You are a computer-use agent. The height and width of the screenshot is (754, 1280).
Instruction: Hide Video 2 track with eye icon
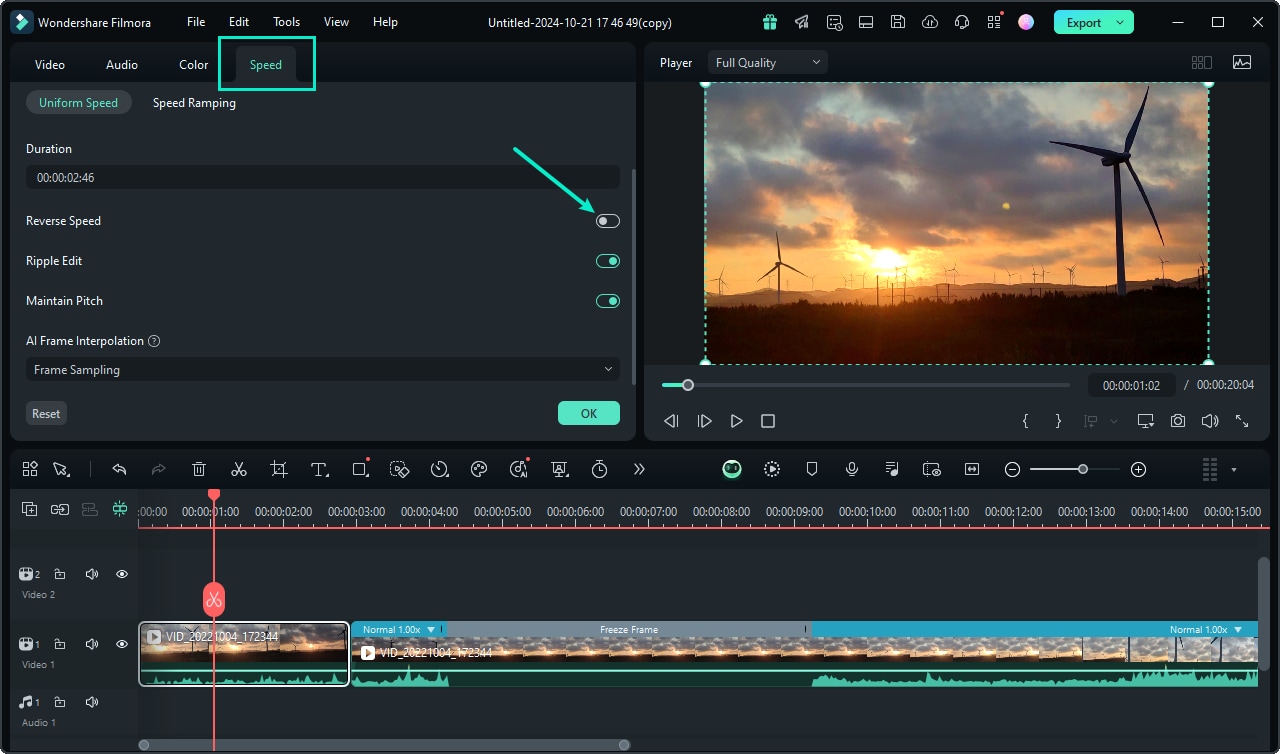122,574
